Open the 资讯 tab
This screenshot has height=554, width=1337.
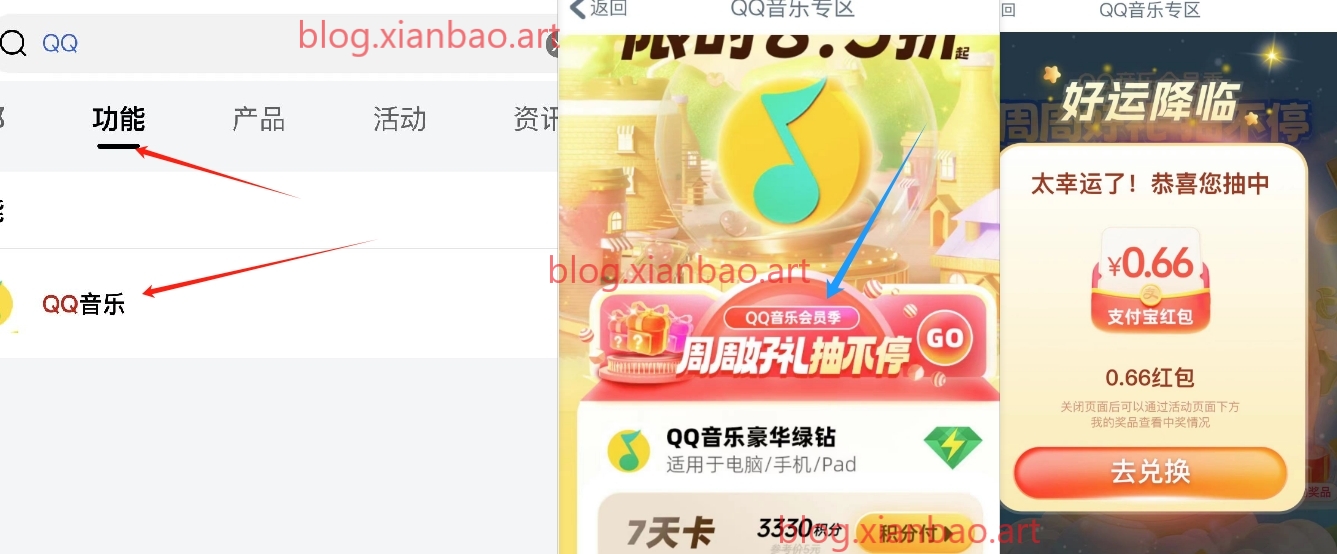coord(535,120)
